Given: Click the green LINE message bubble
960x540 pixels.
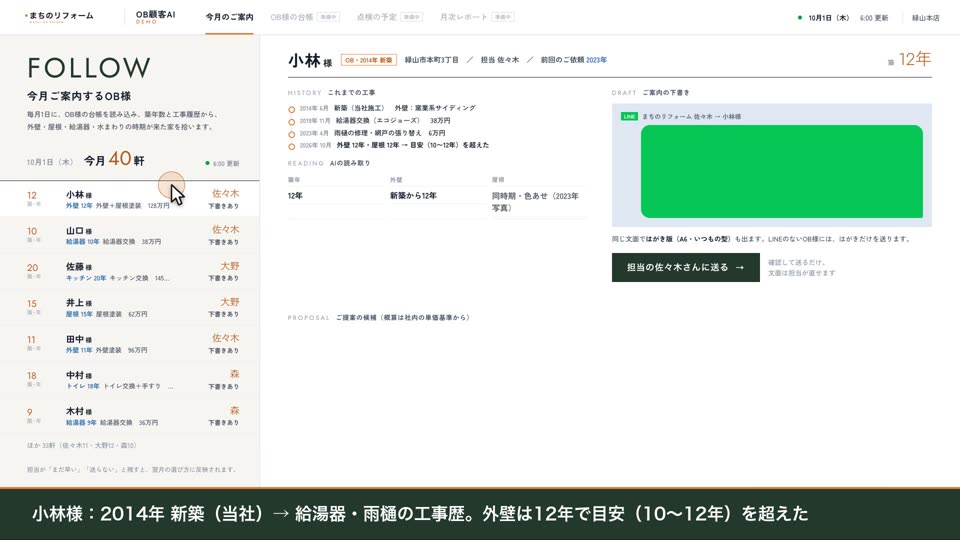Looking at the screenshot, I should pyautogui.click(x=782, y=171).
